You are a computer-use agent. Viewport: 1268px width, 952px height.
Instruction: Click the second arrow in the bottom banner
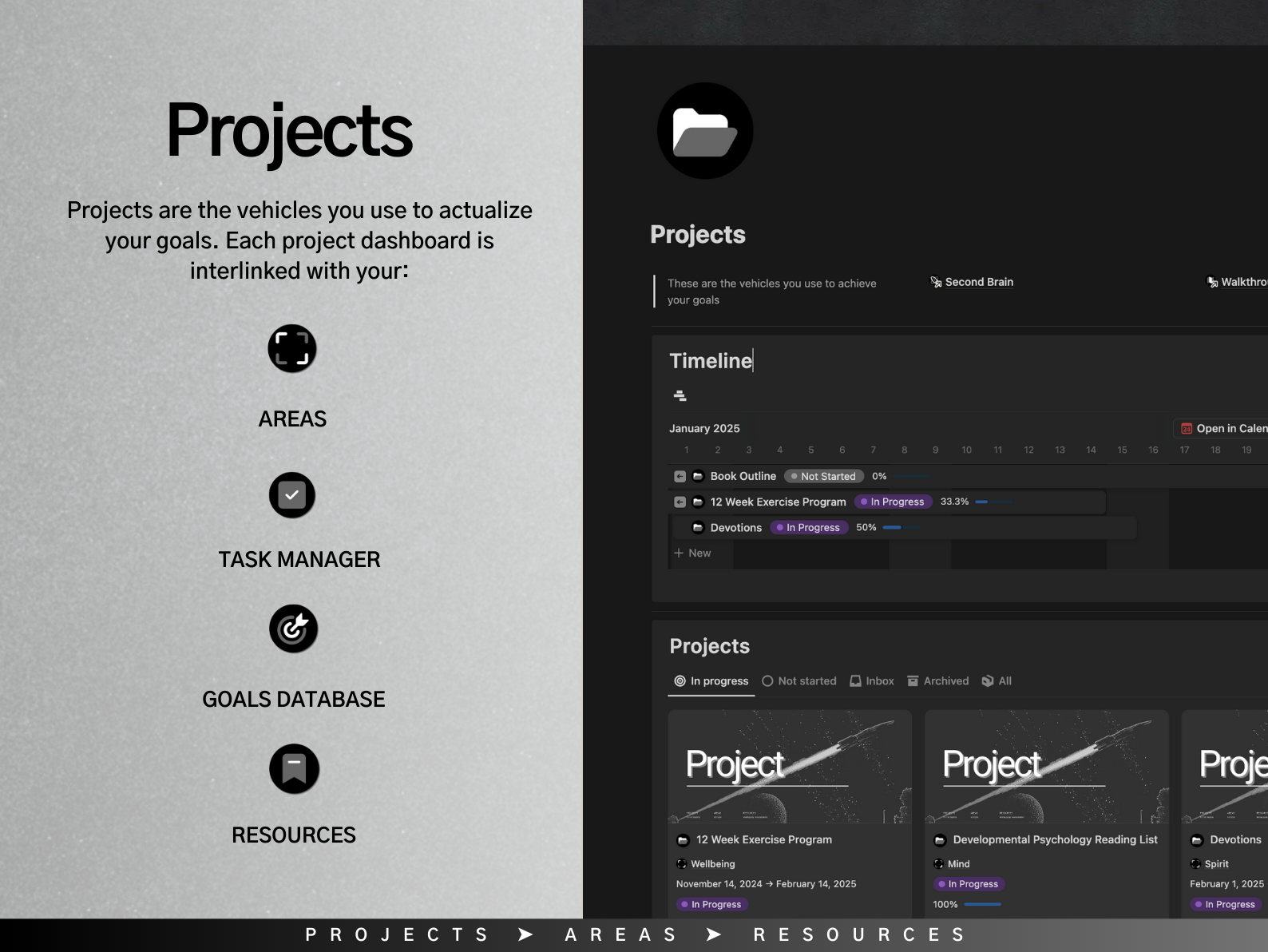click(714, 934)
